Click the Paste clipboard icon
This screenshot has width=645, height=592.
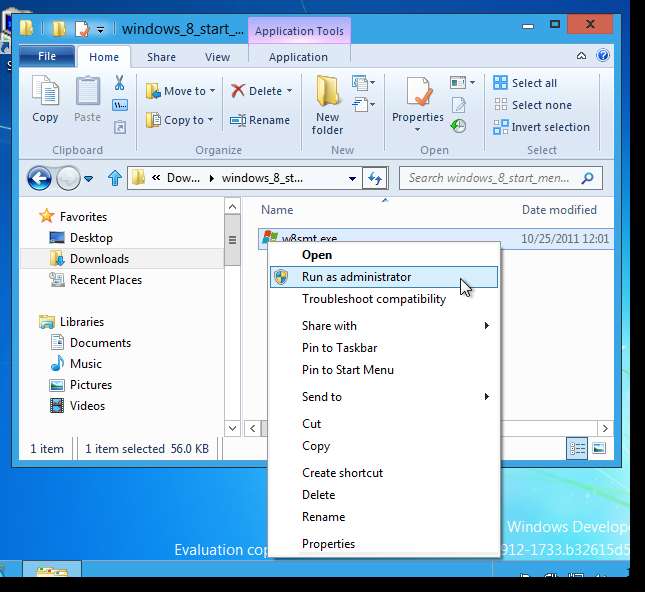(87, 91)
